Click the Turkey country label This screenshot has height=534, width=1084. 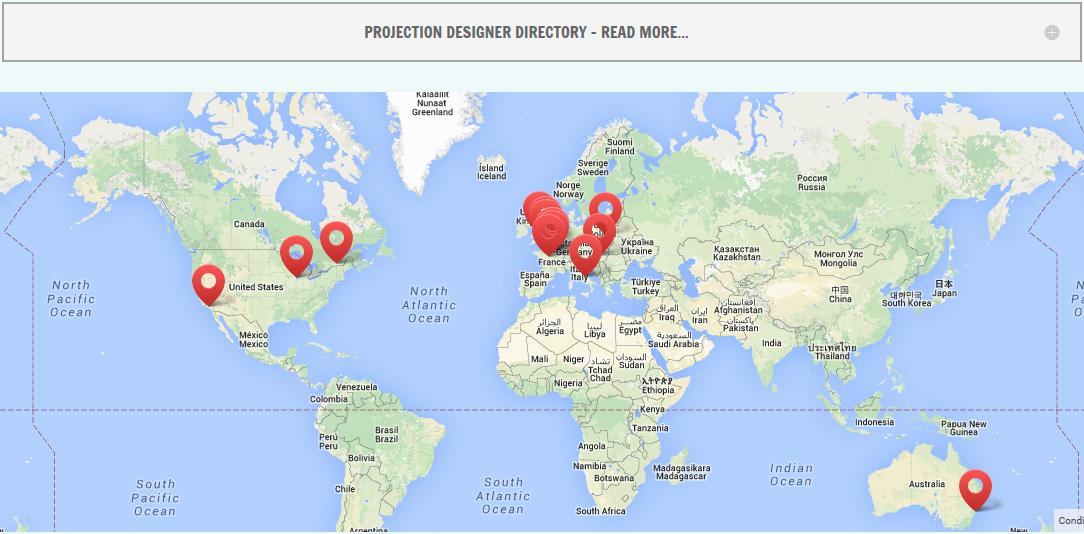pos(646,287)
